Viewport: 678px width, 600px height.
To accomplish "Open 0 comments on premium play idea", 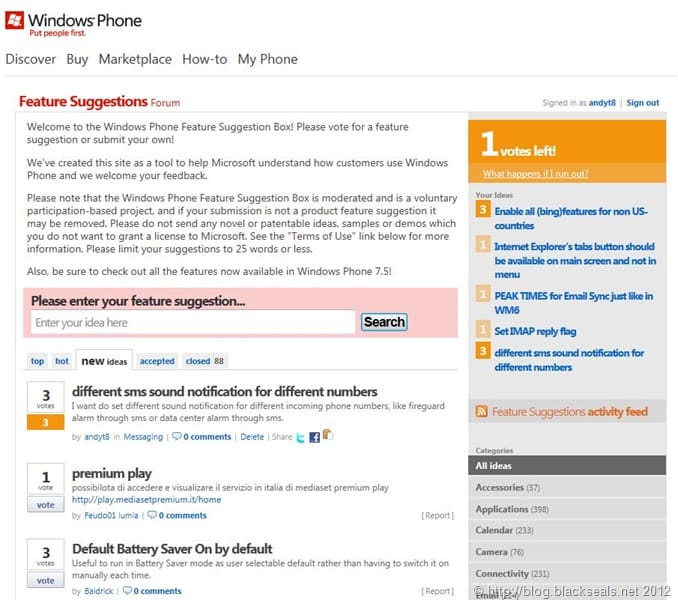I will 182,515.
